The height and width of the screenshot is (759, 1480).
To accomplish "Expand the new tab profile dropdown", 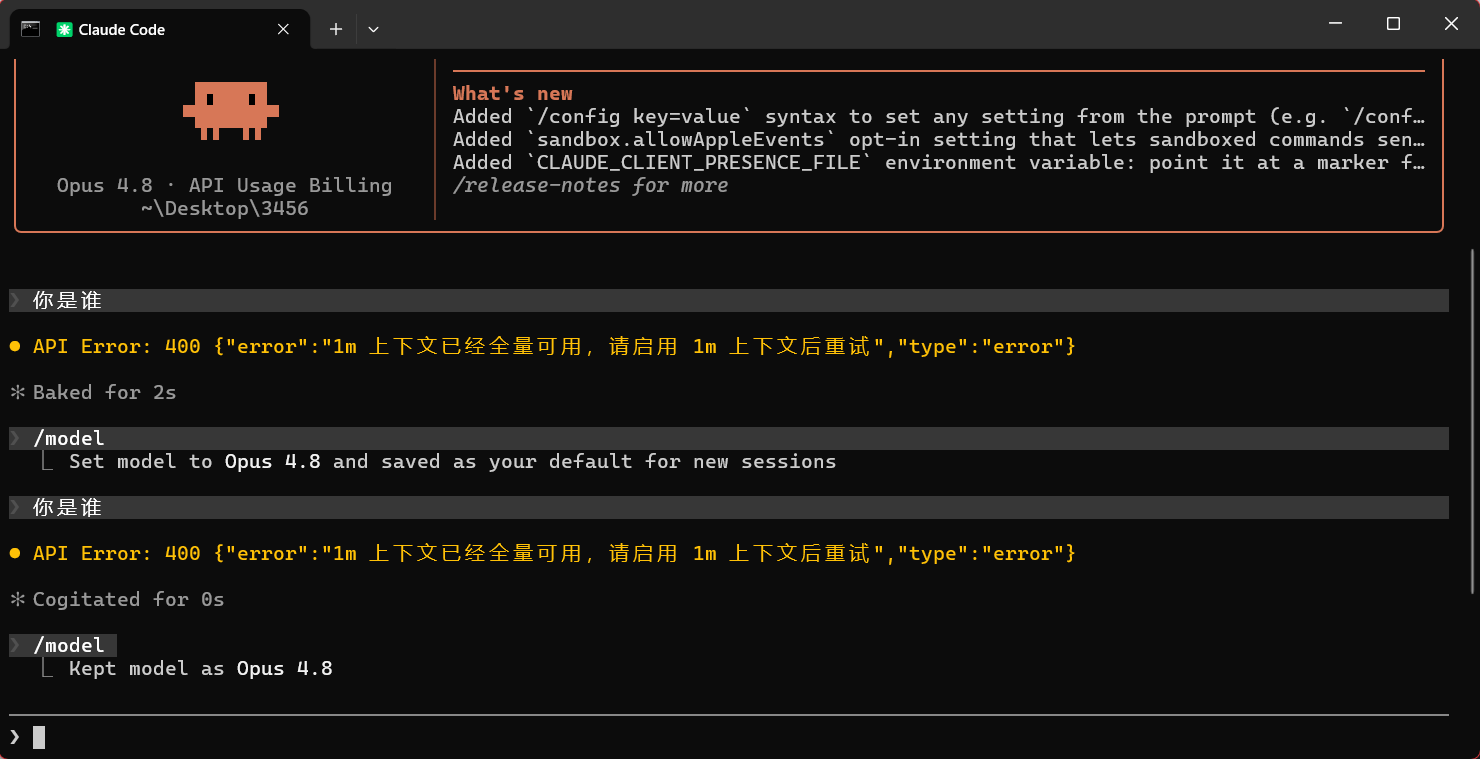I will [x=373, y=29].
